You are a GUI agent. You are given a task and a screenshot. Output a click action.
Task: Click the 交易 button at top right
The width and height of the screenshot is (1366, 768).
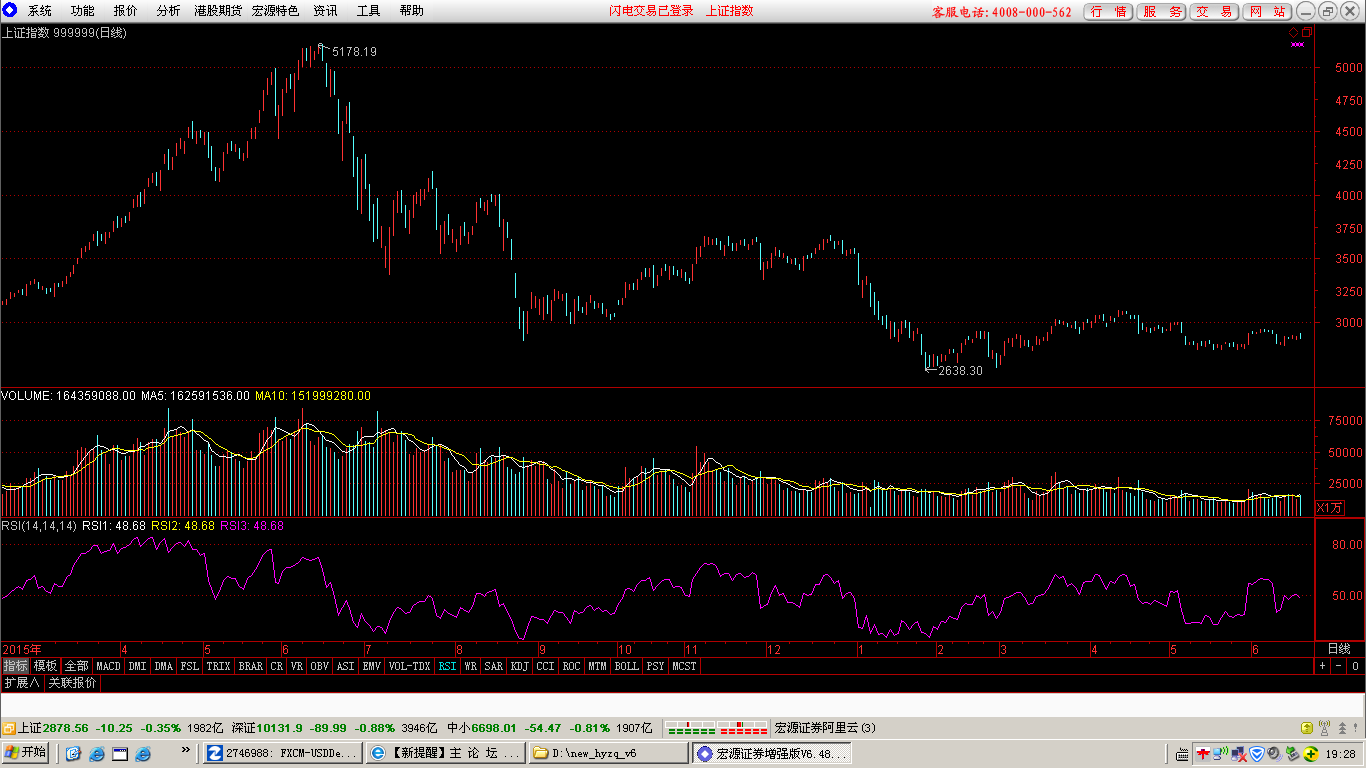(1214, 12)
